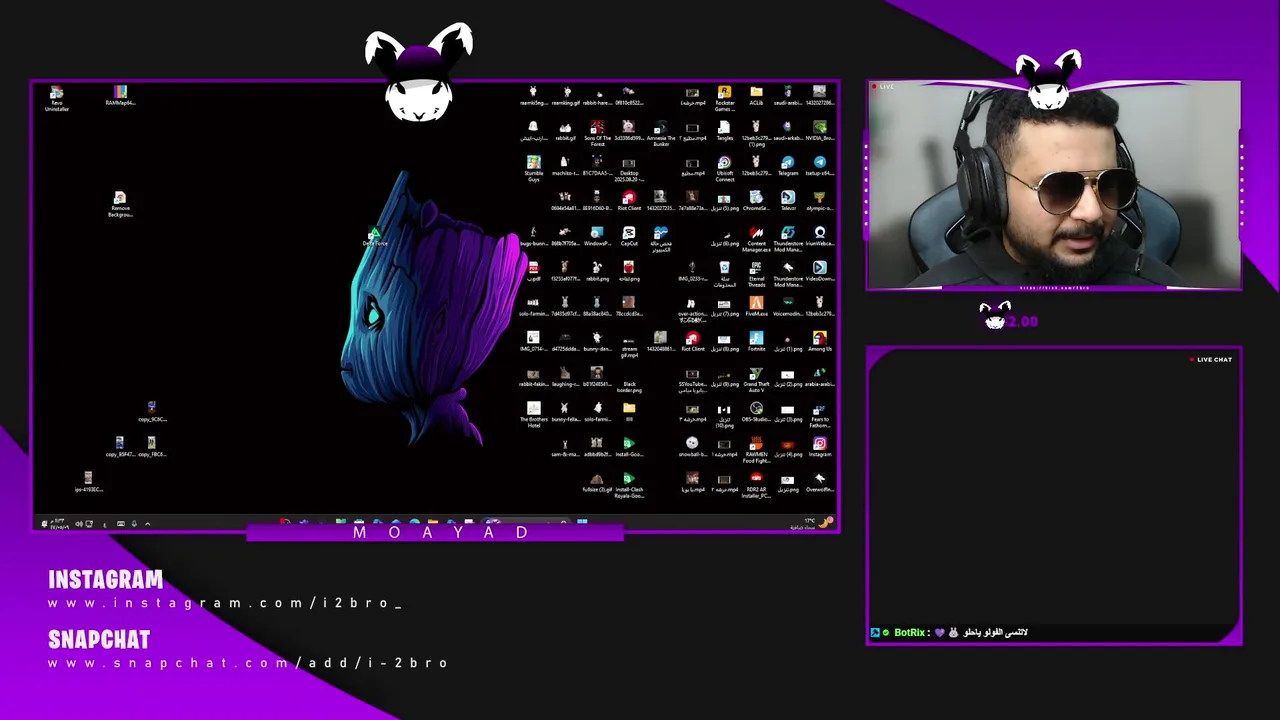Click the Snapchat URL text
1280x720 pixels.
[x=248, y=663]
